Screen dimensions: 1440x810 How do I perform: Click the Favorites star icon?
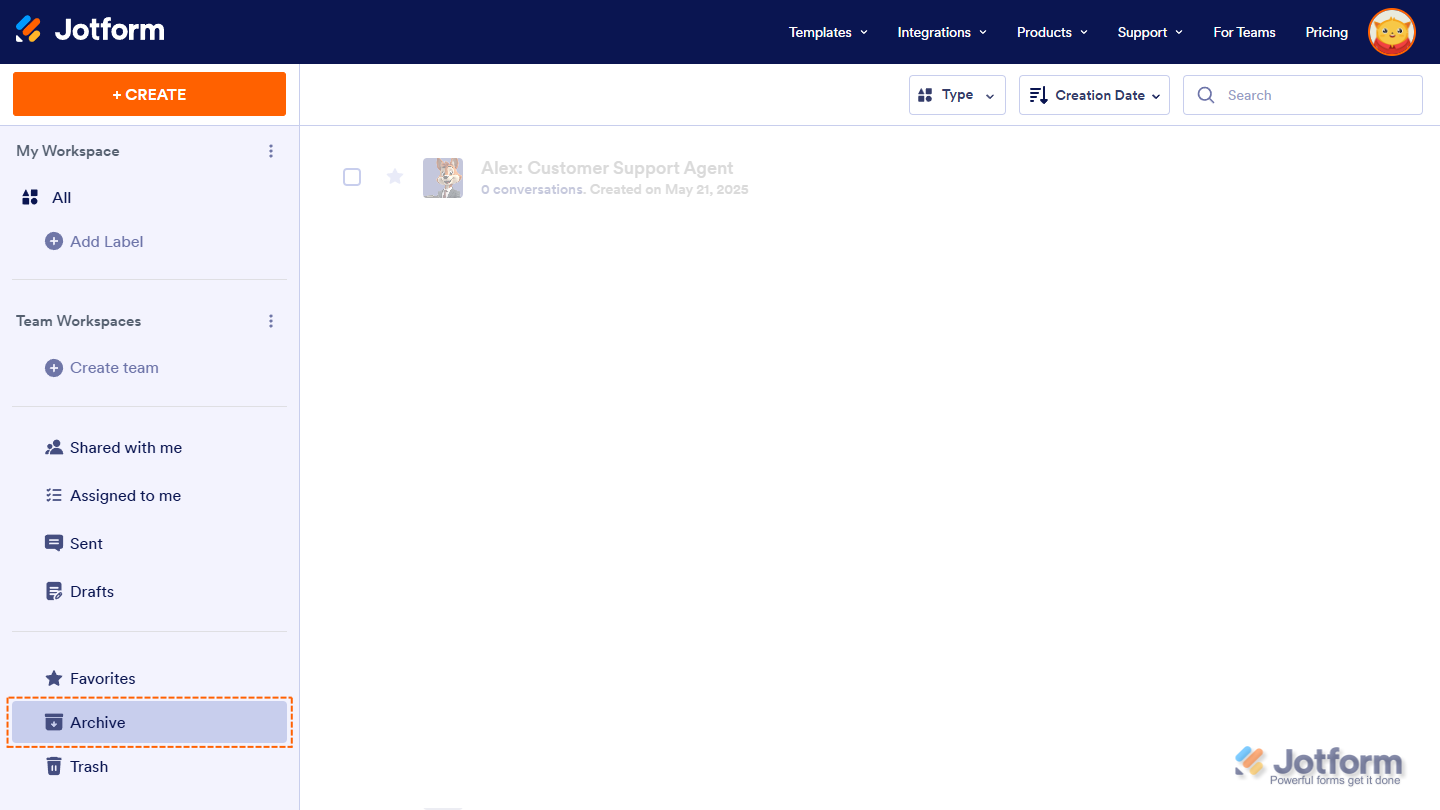pos(53,678)
